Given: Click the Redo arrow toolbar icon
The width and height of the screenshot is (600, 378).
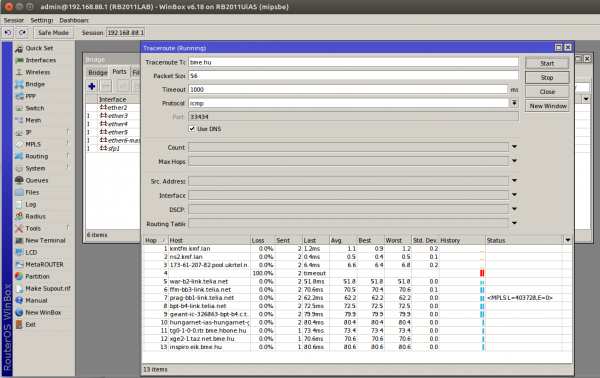Looking at the screenshot, I should (x=22, y=33).
